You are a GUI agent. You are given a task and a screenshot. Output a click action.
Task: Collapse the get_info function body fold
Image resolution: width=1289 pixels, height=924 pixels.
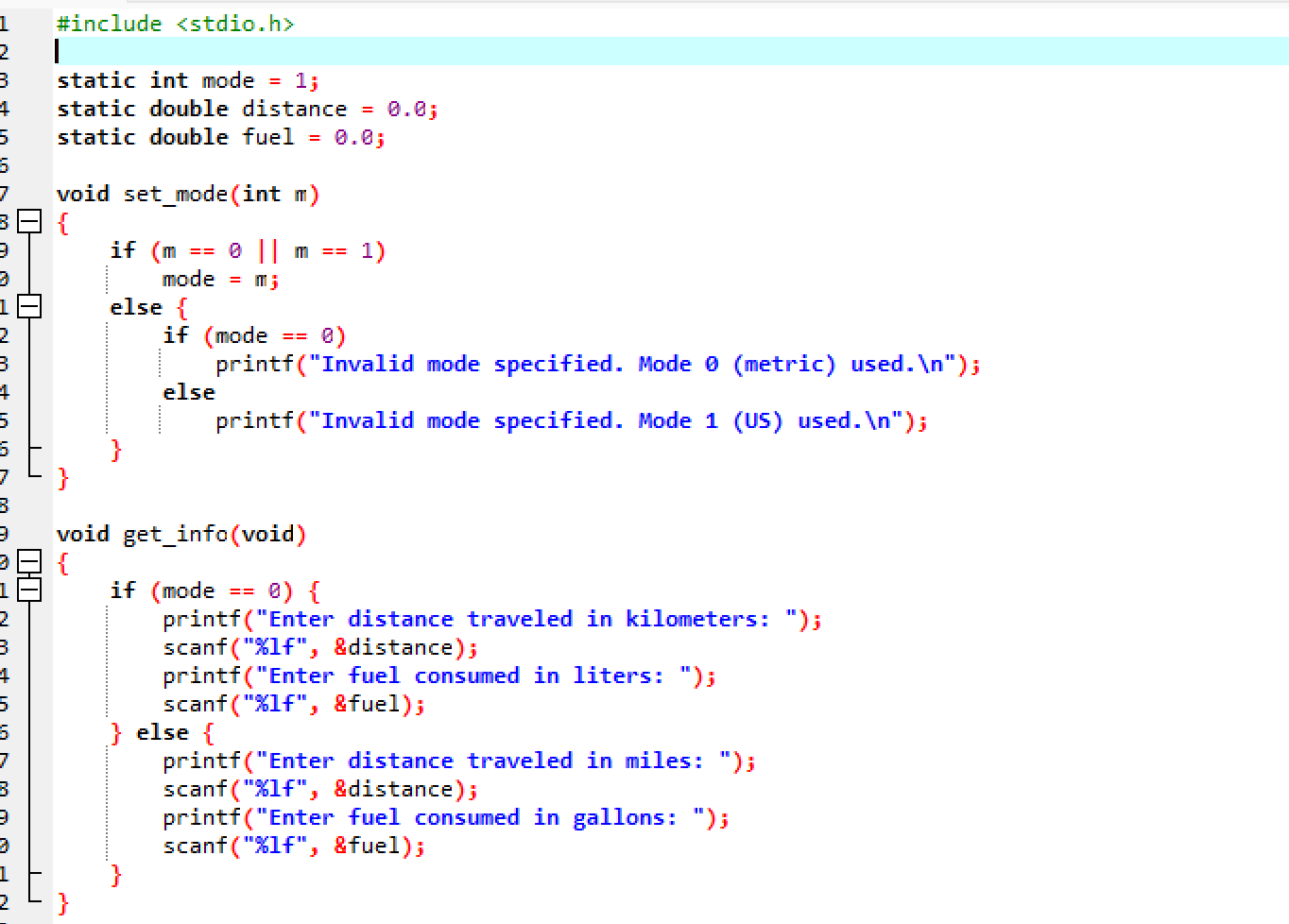click(x=30, y=562)
